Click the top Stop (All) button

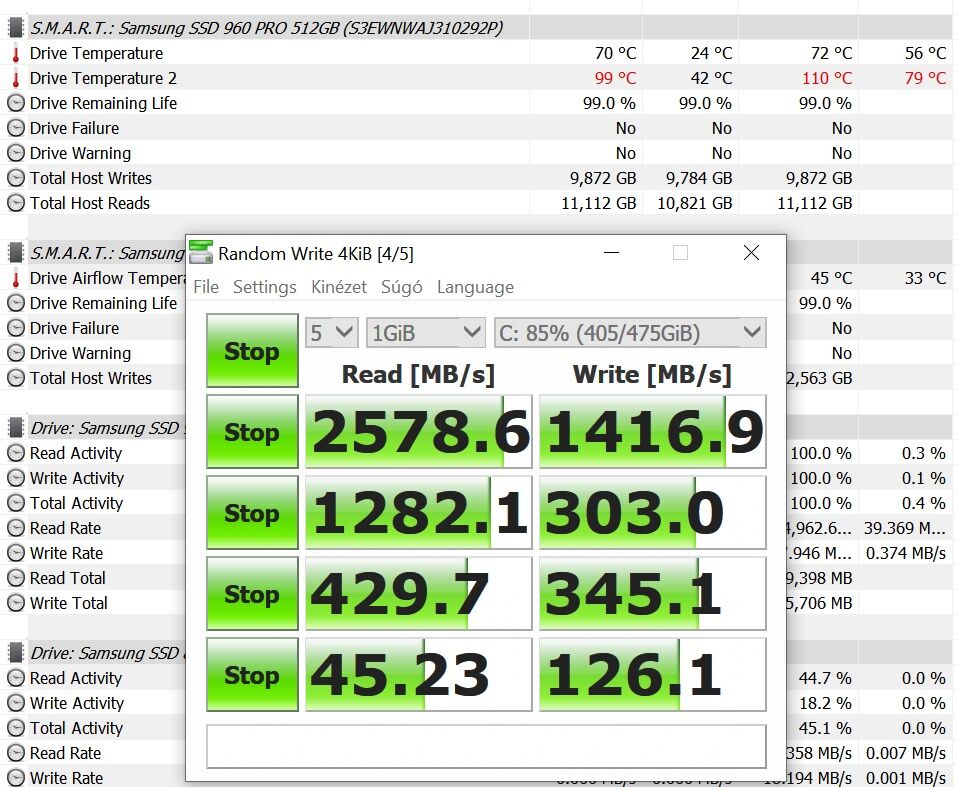(x=252, y=351)
